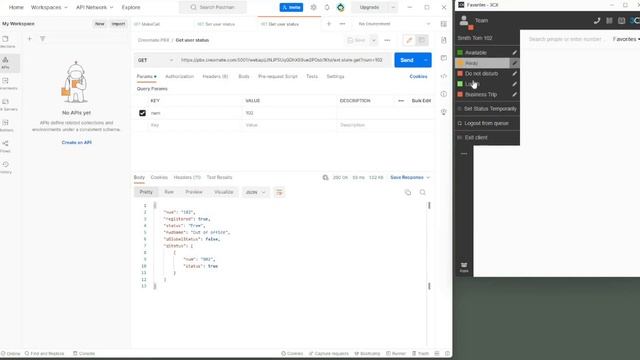The image size is (640, 360).
Task: Switch to Pre-request Script tab
Action: (x=278, y=76)
